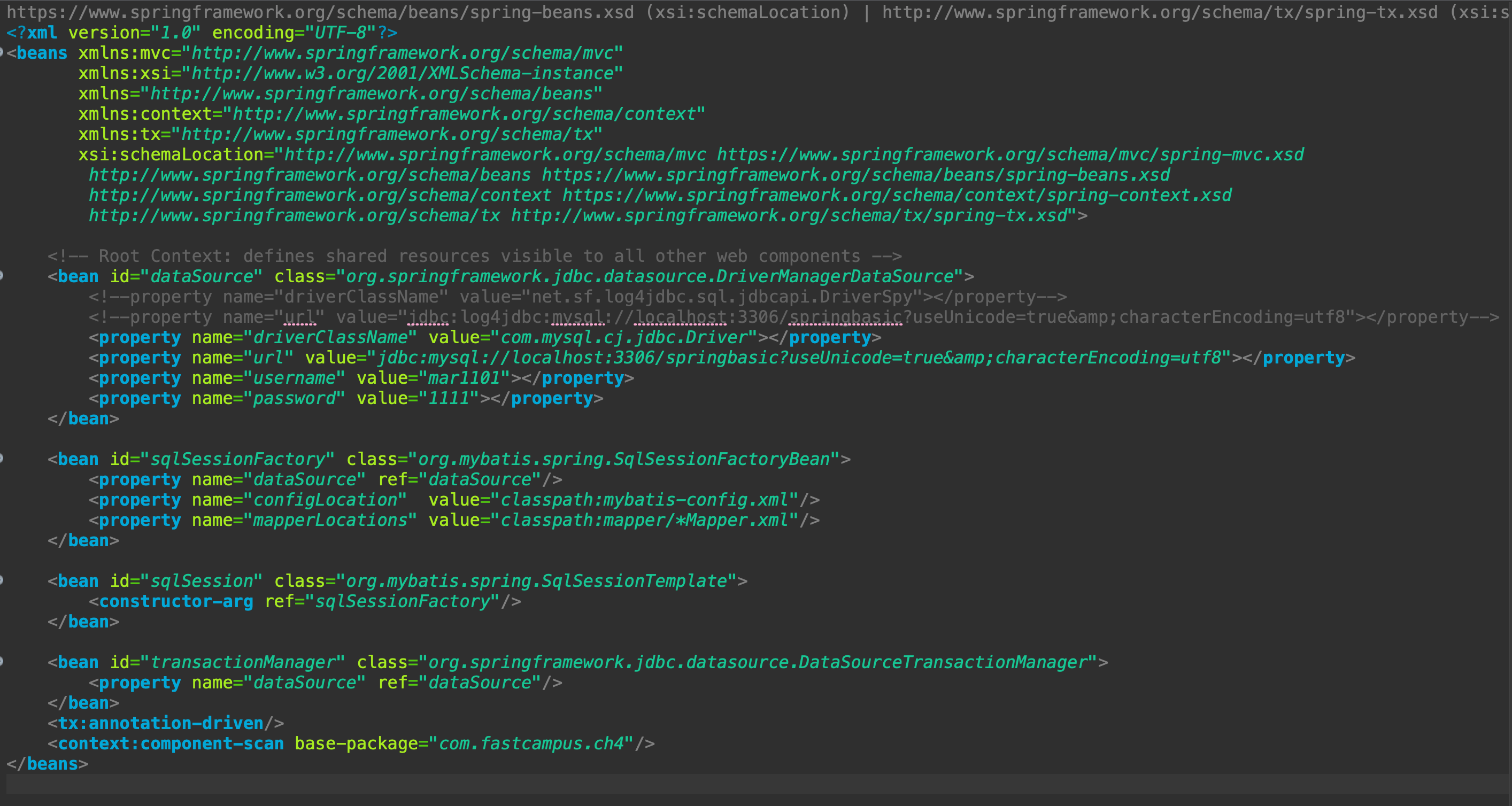Click the sqlSessionFactory constructor-arg ref
This screenshot has width=1512, height=806.
pos(403,601)
